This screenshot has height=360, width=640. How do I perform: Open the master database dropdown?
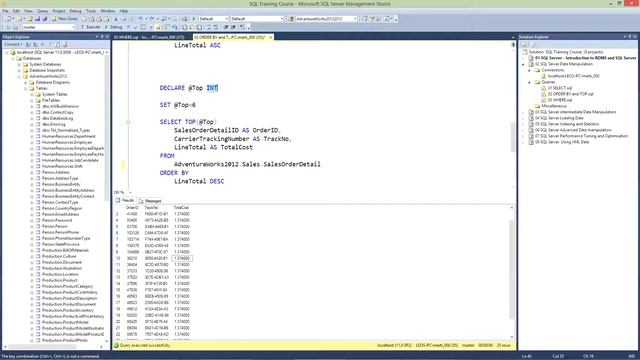49,27
